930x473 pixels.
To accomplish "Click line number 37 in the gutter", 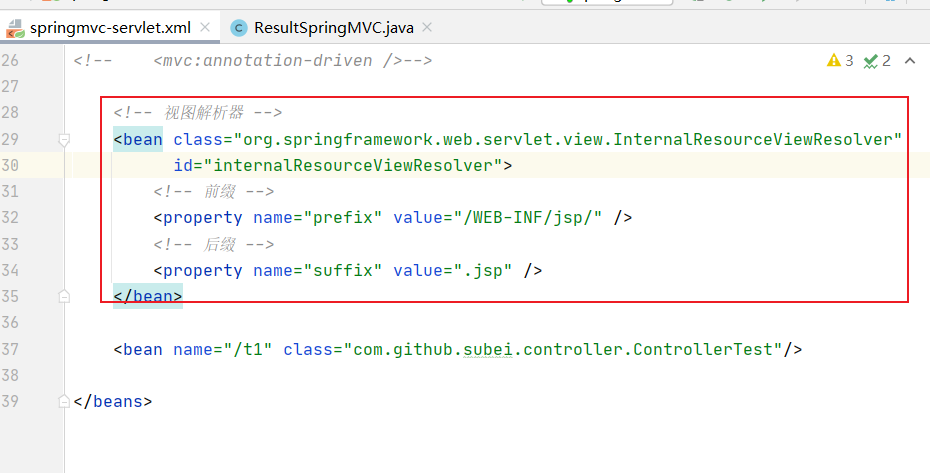I will (x=12, y=349).
